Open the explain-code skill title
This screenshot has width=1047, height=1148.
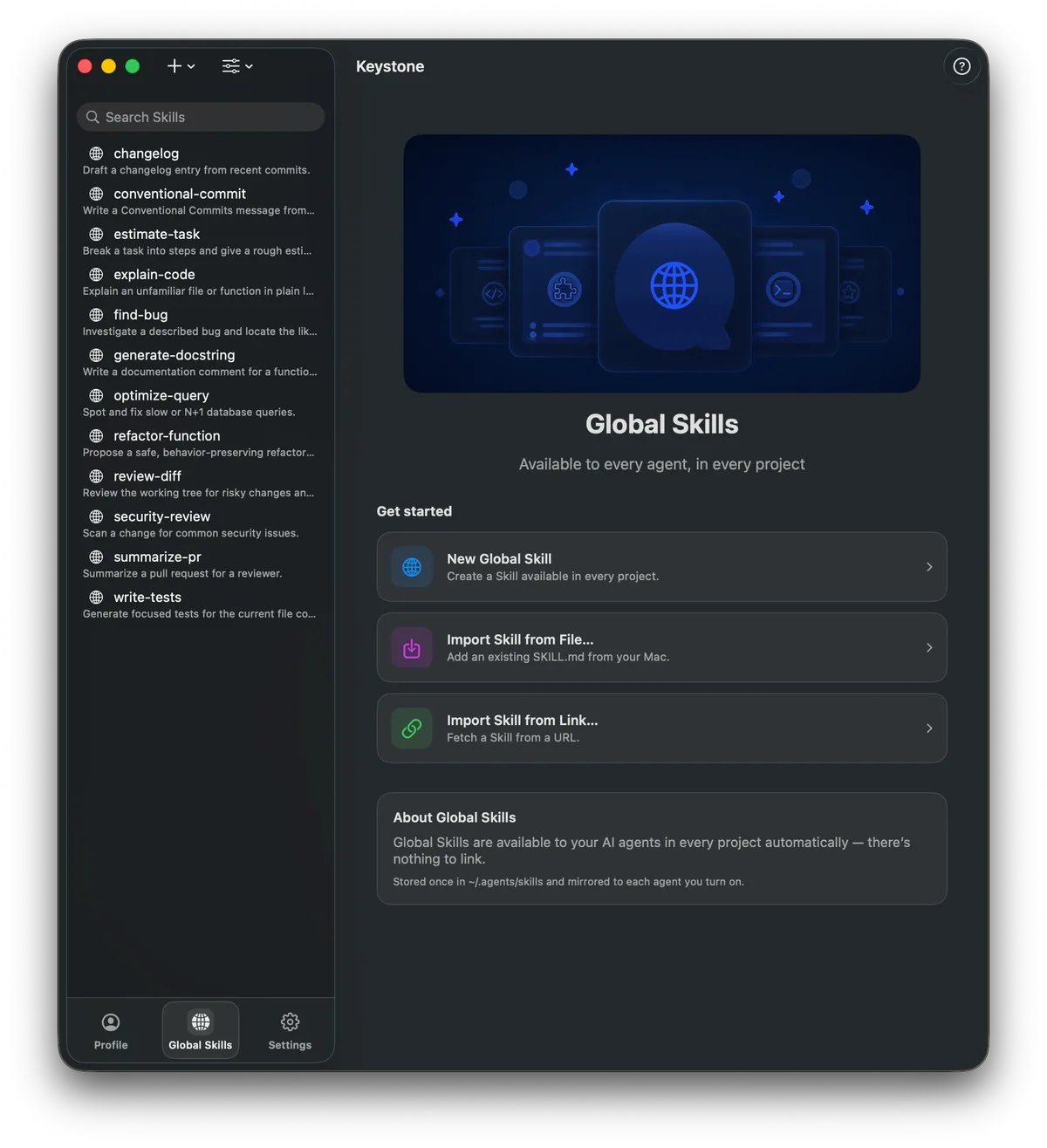[x=154, y=274]
